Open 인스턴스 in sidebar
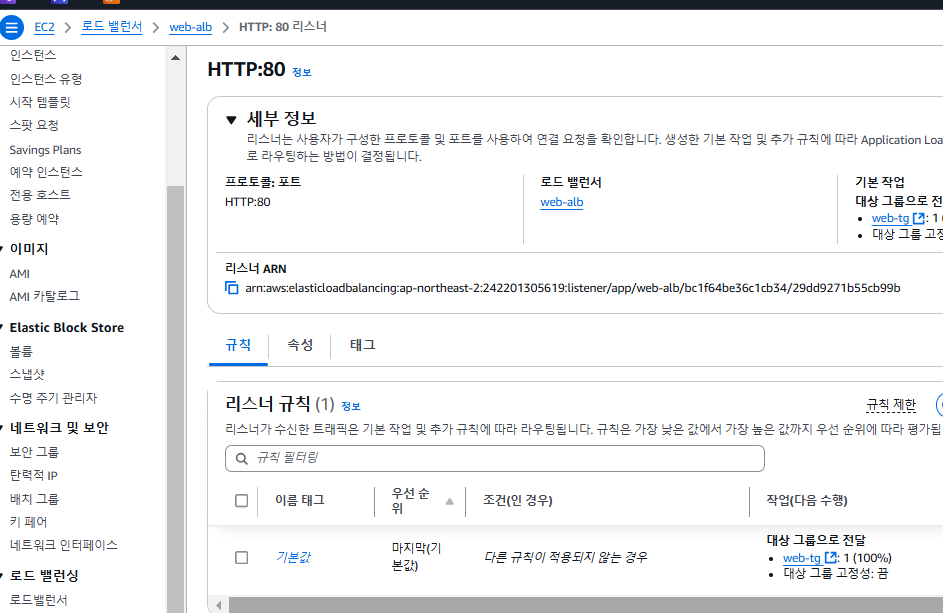943x613 pixels. [33, 55]
